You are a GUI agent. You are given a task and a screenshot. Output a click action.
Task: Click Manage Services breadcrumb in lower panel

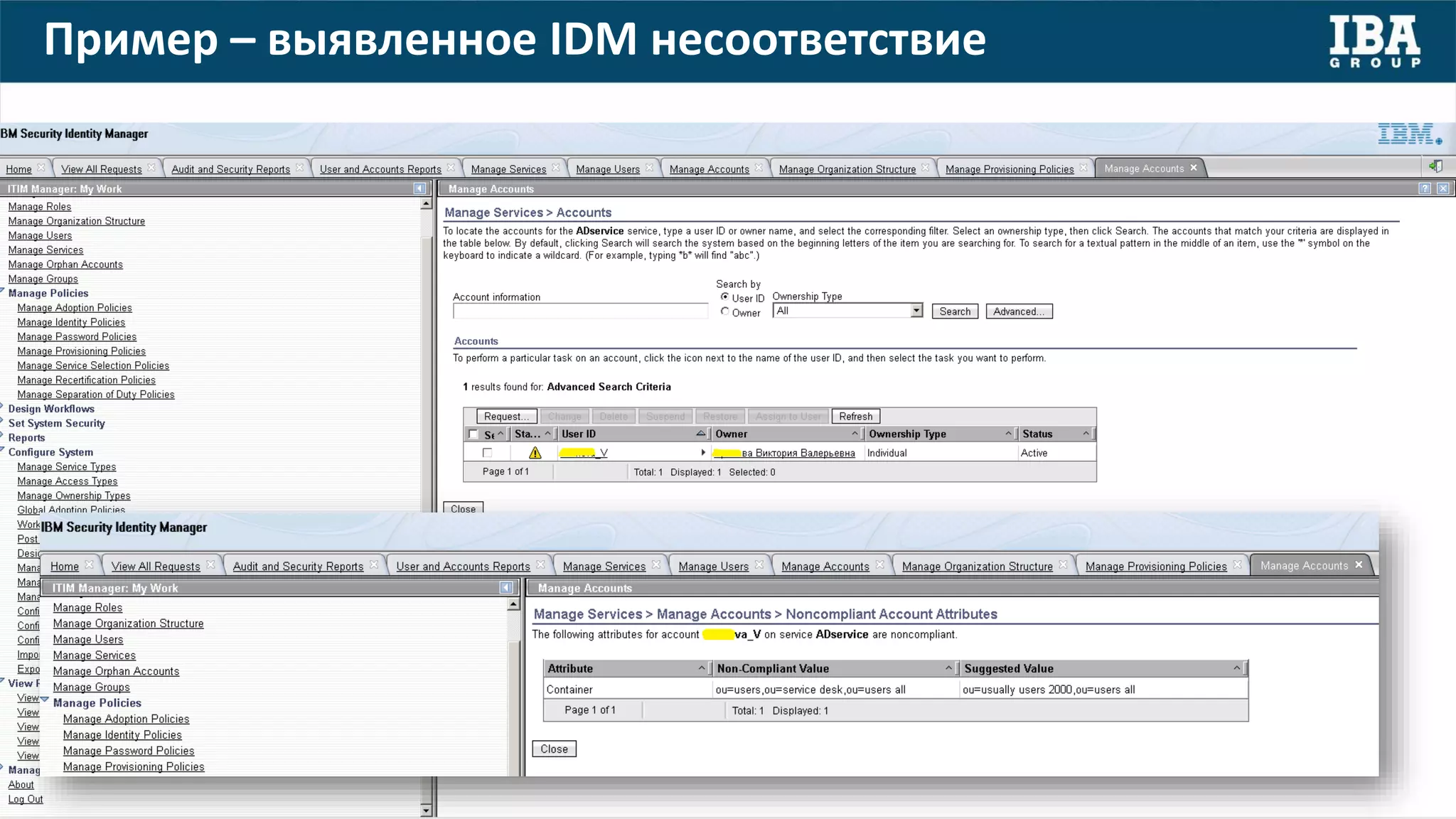588,614
